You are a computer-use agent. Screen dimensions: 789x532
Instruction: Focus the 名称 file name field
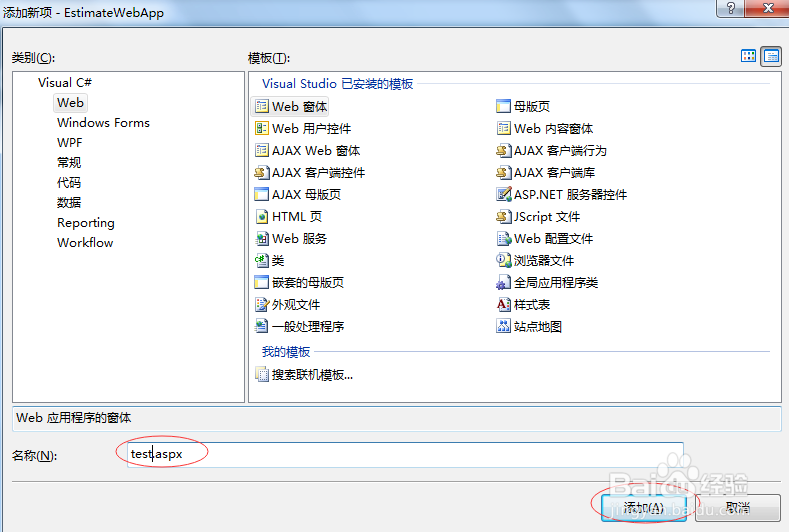(405, 454)
